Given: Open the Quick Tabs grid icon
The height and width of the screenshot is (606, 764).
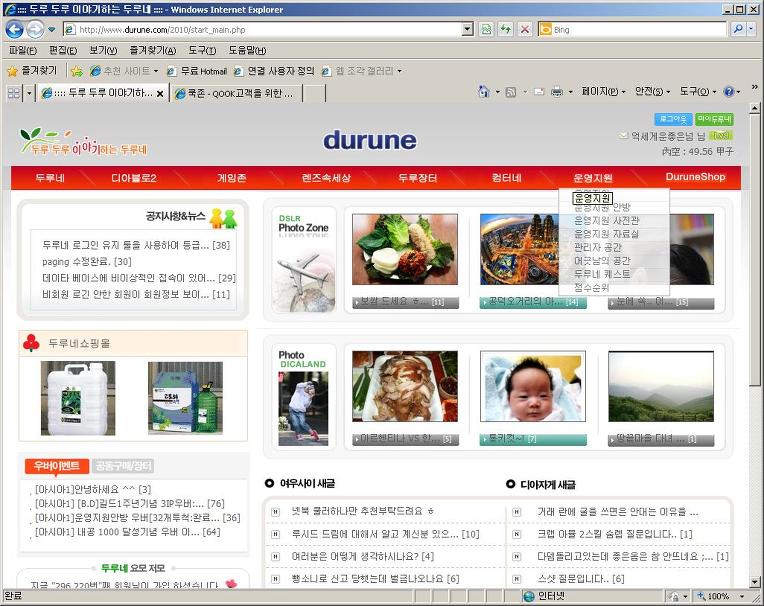Looking at the screenshot, I should pyautogui.click(x=14, y=93).
